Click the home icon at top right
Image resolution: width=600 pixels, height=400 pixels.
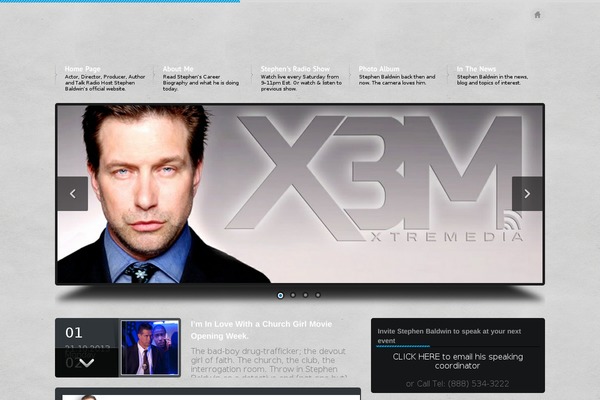[x=537, y=15]
